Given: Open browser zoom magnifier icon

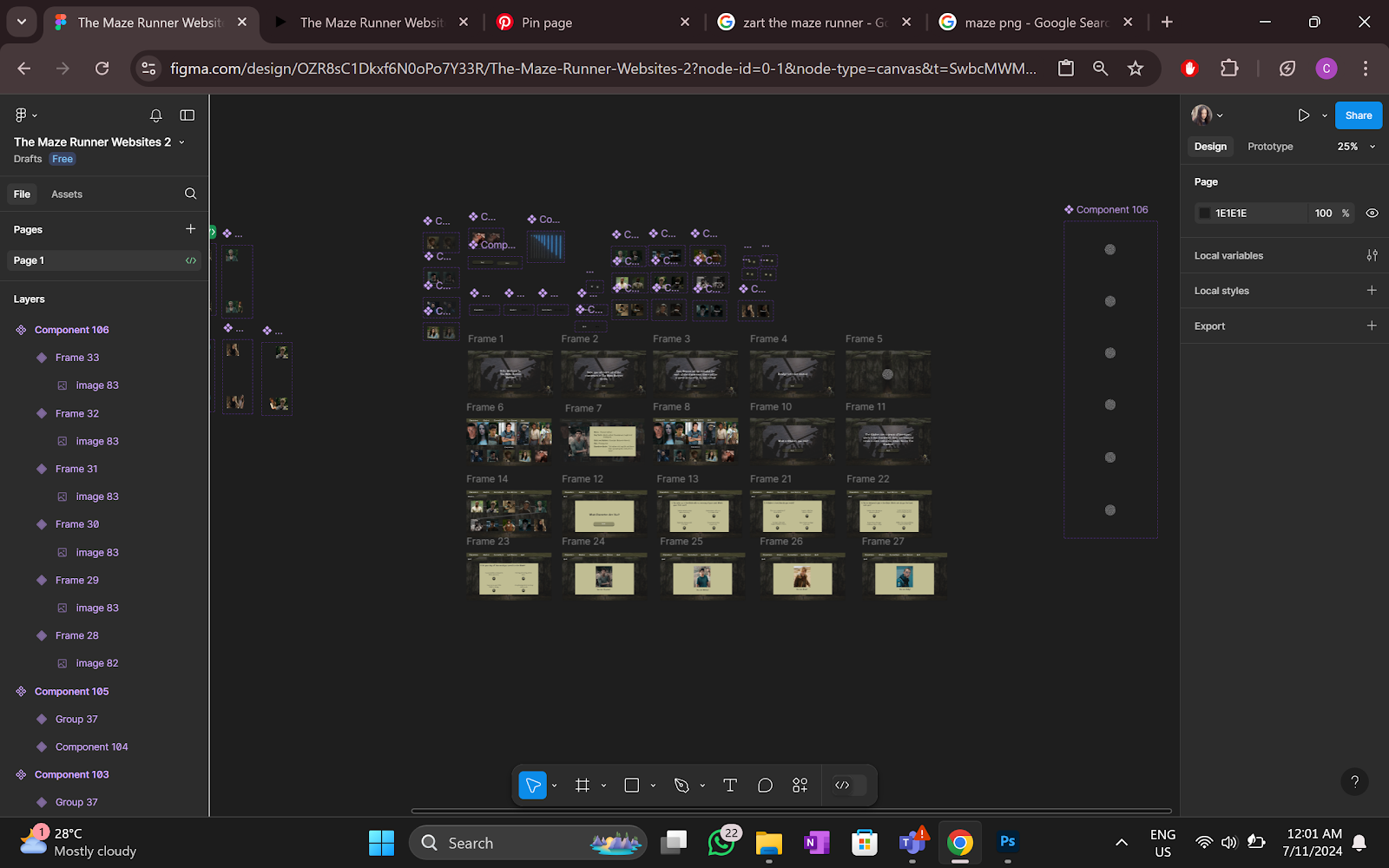Looking at the screenshot, I should [1100, 69].
